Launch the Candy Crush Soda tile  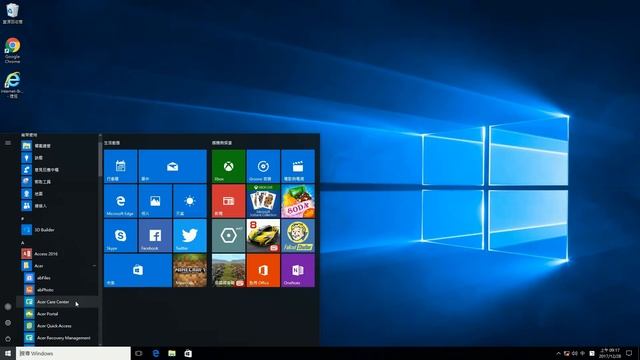click(298, 201)
